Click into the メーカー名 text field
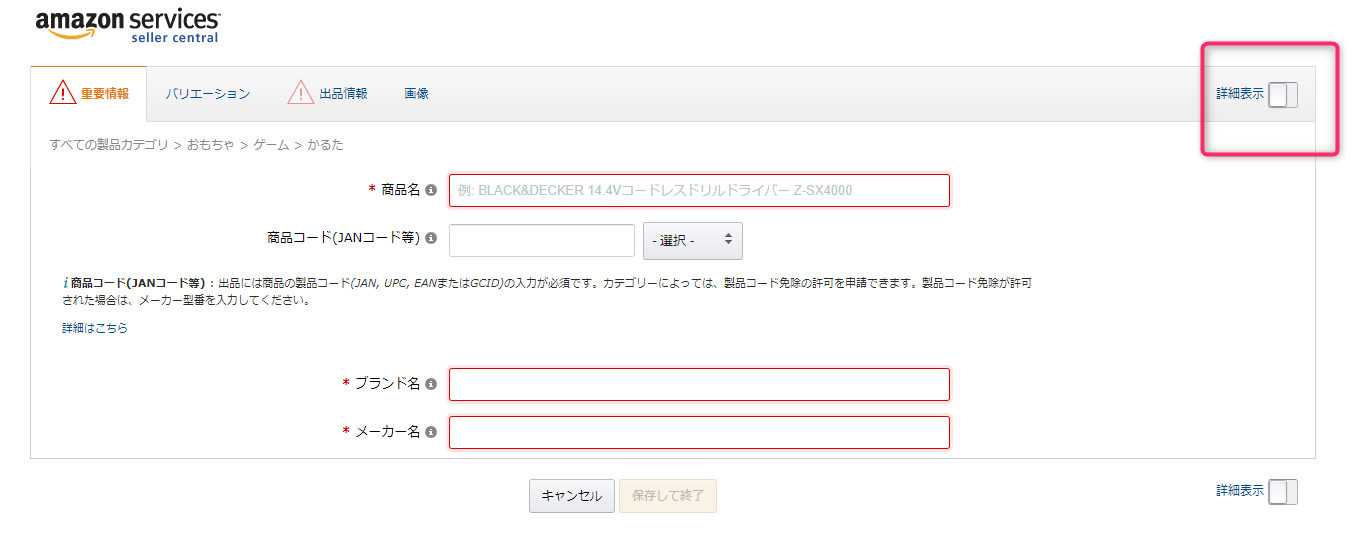This screenshot has width=1367, height=533. 698,432
